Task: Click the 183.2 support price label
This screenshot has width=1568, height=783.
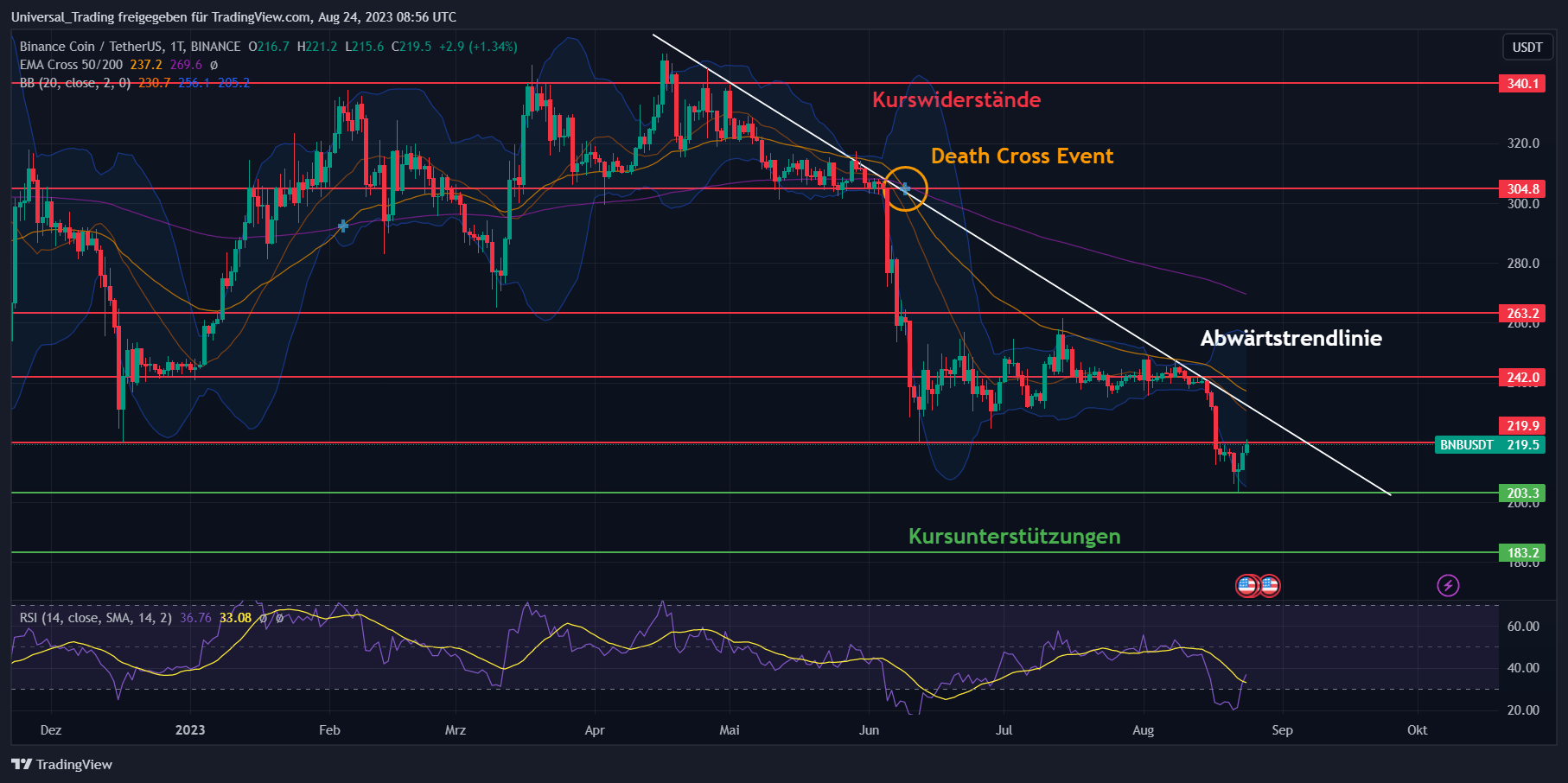Action: tap(1522, 552)
